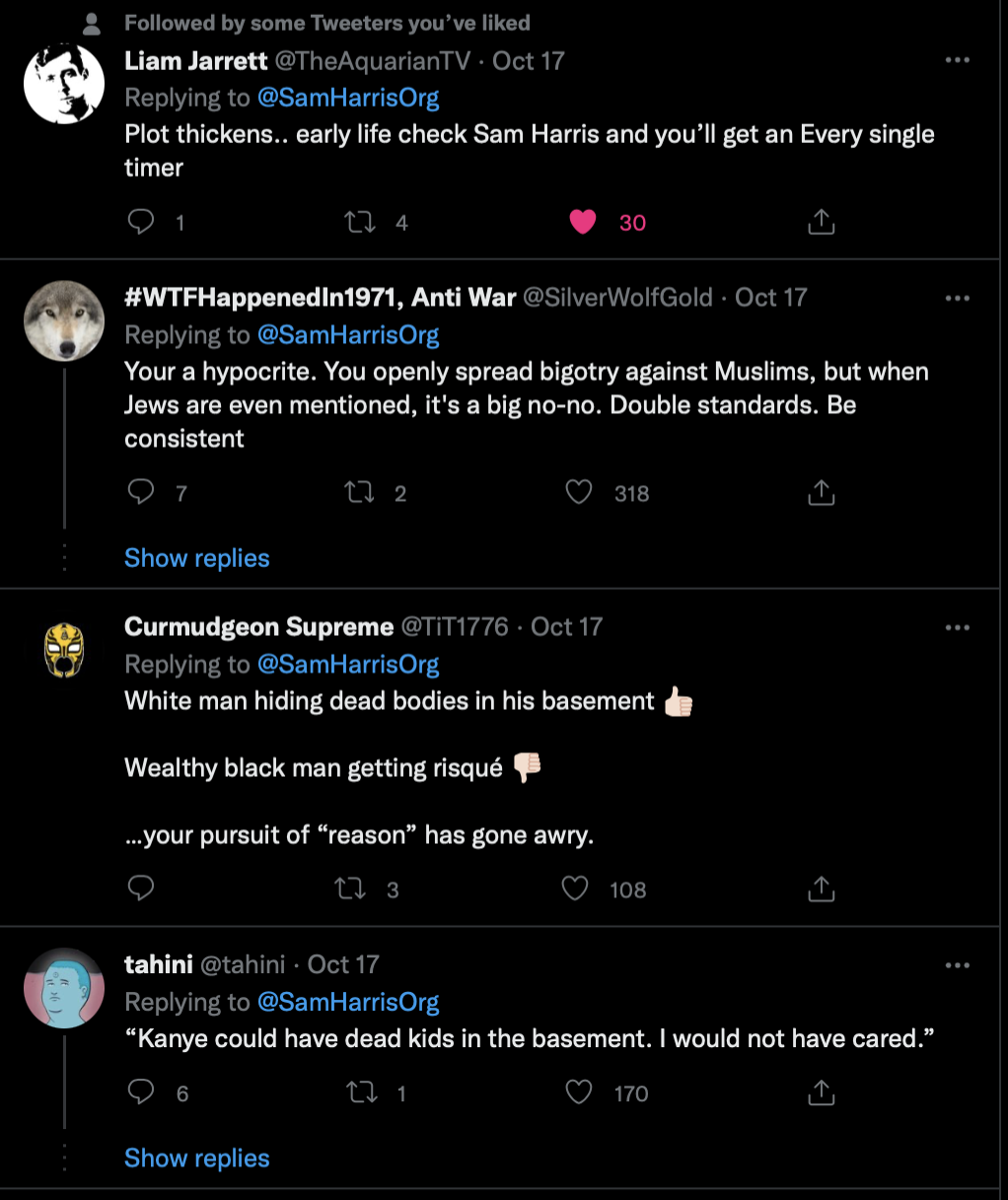The height and width of the screenshot is (1200, 1008).
Task: Share Liam Jarrett's tweet
Action: (821, 222)
